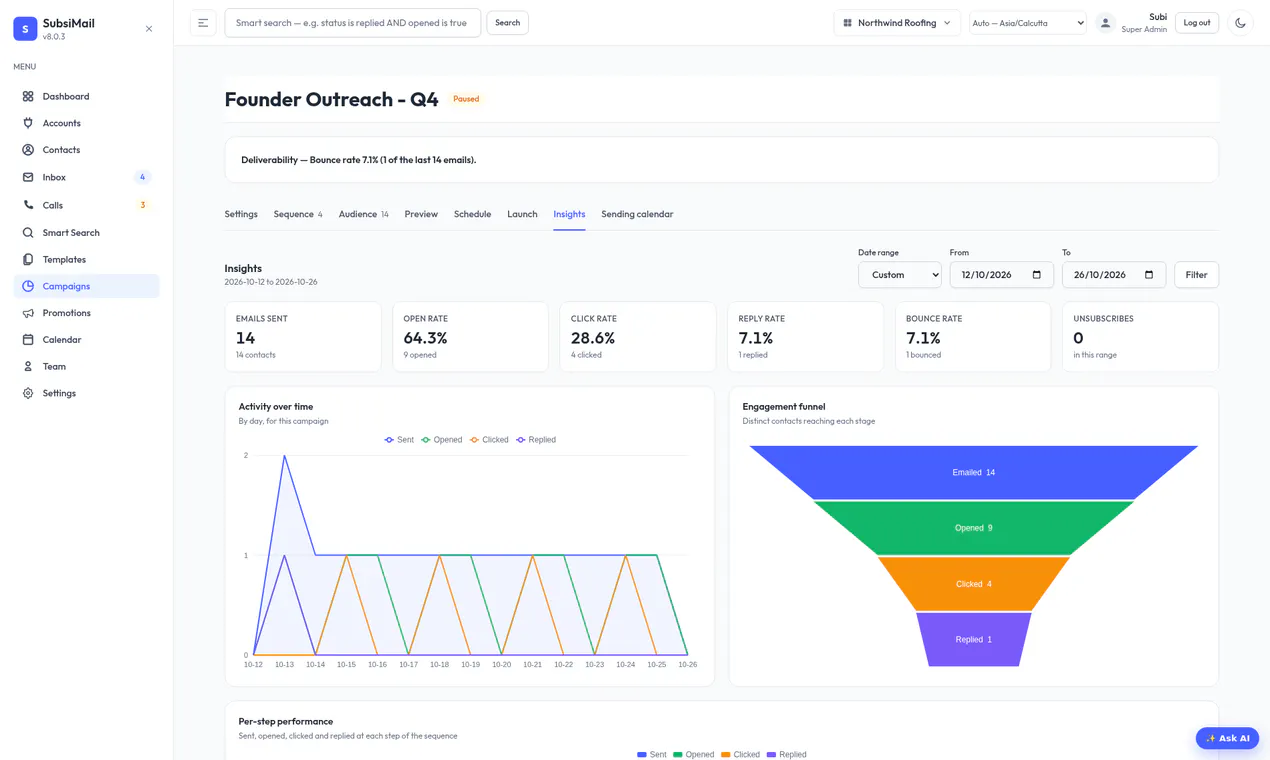Click the Log out button
The width and height of the screenshot is (1270, 760).
1197,23
